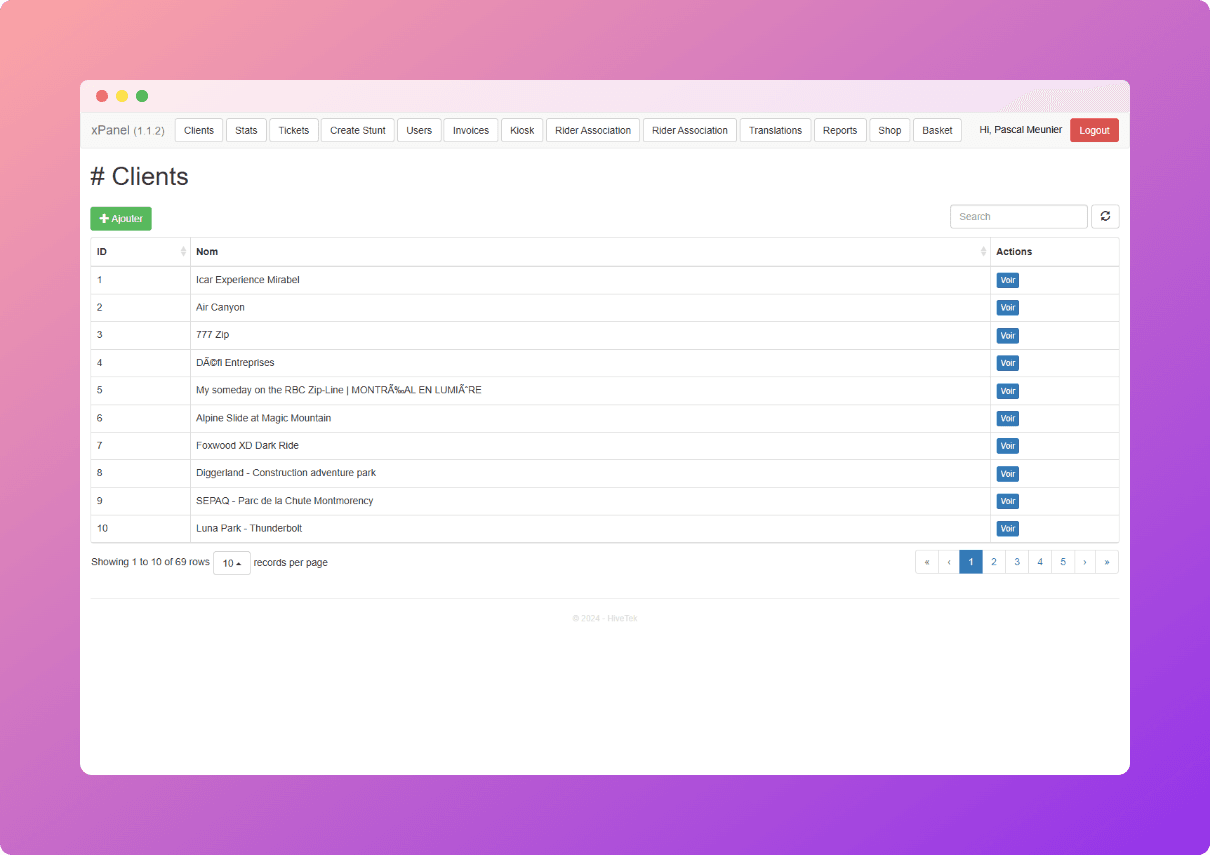Click the ID column sort arrows
This screenshot has width=1210, height=855.
183,252
